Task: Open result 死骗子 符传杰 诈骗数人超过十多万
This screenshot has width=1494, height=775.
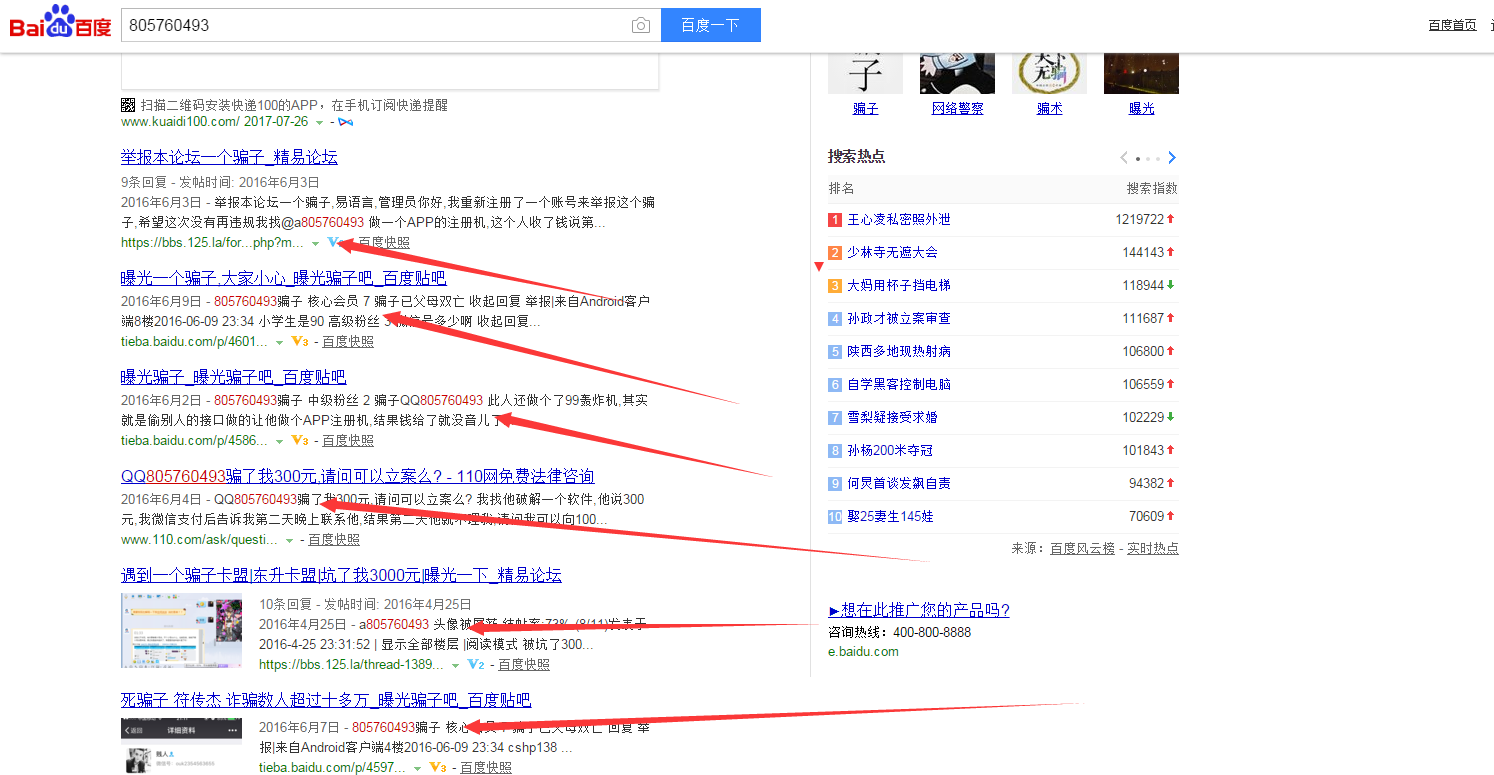Action: [x=326, y=700]
